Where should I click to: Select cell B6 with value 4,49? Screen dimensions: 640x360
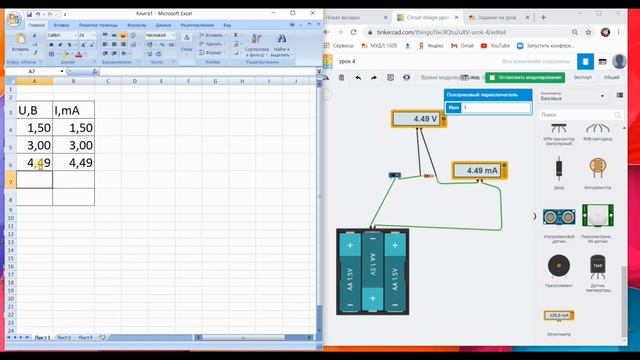pos(73,162)
